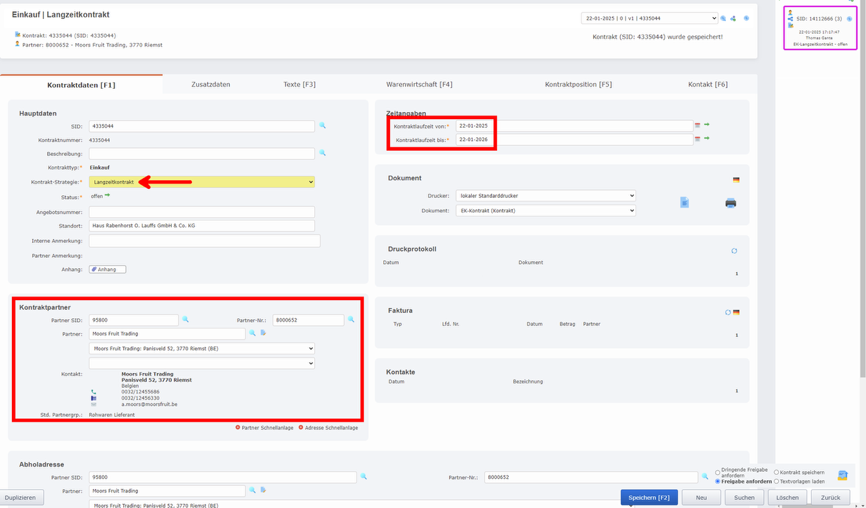Refresh the Druckprotokoll list

[x=734, y=251]
